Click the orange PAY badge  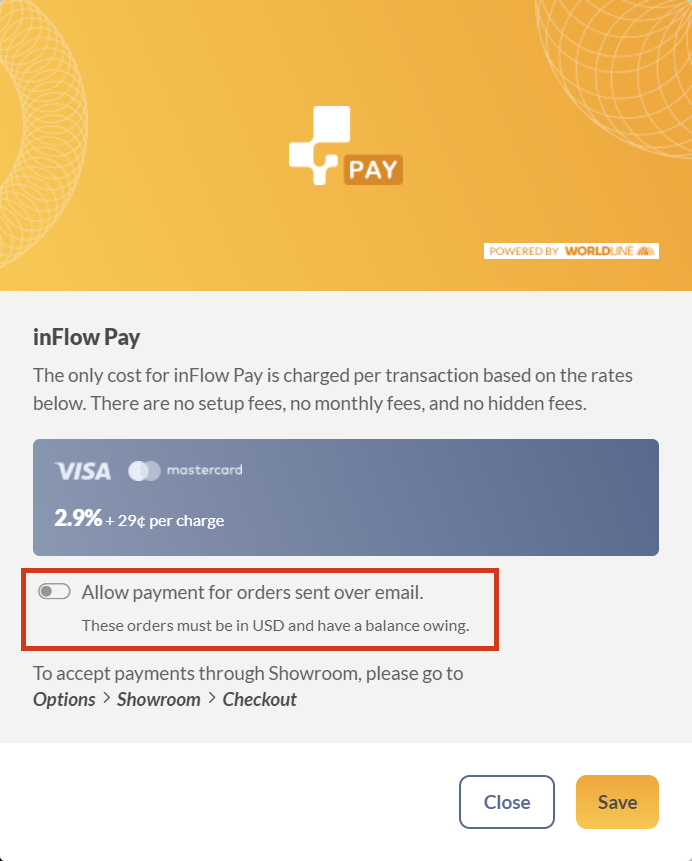click(373, 170)
